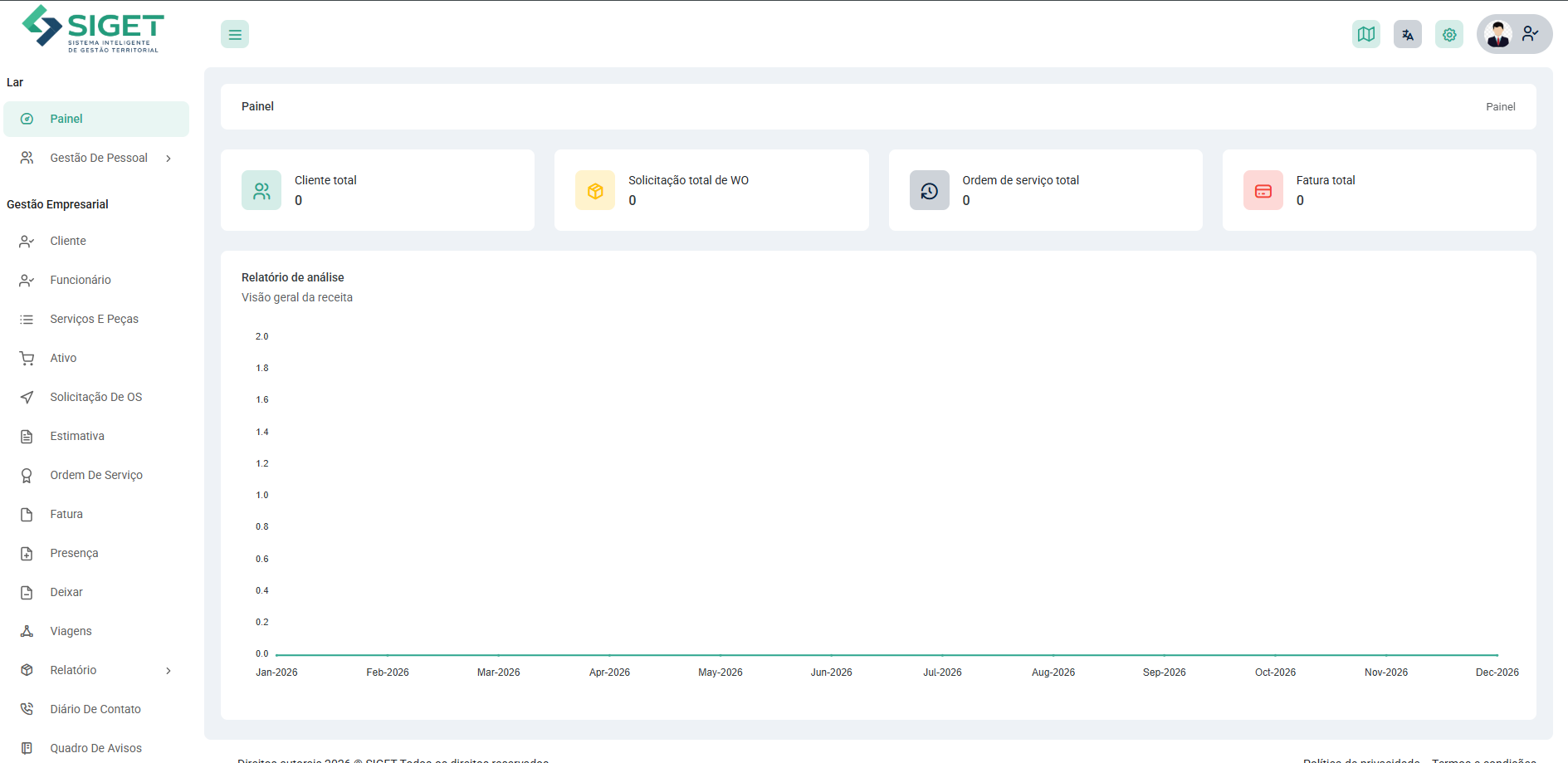1568x763 pixels.
Task: Click the Ativo shopping cart icon
Action: click(27, 358)
